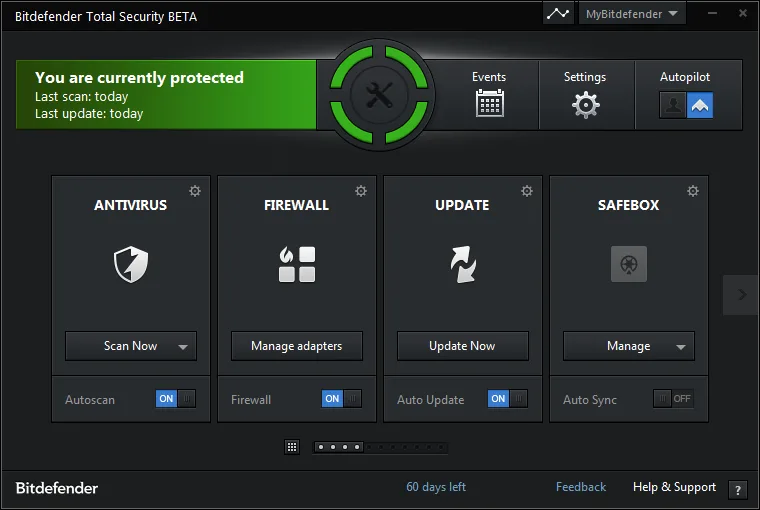Show the next modules with the right arrow
Viewport: 760px width, 510px height.
(741, 295)
